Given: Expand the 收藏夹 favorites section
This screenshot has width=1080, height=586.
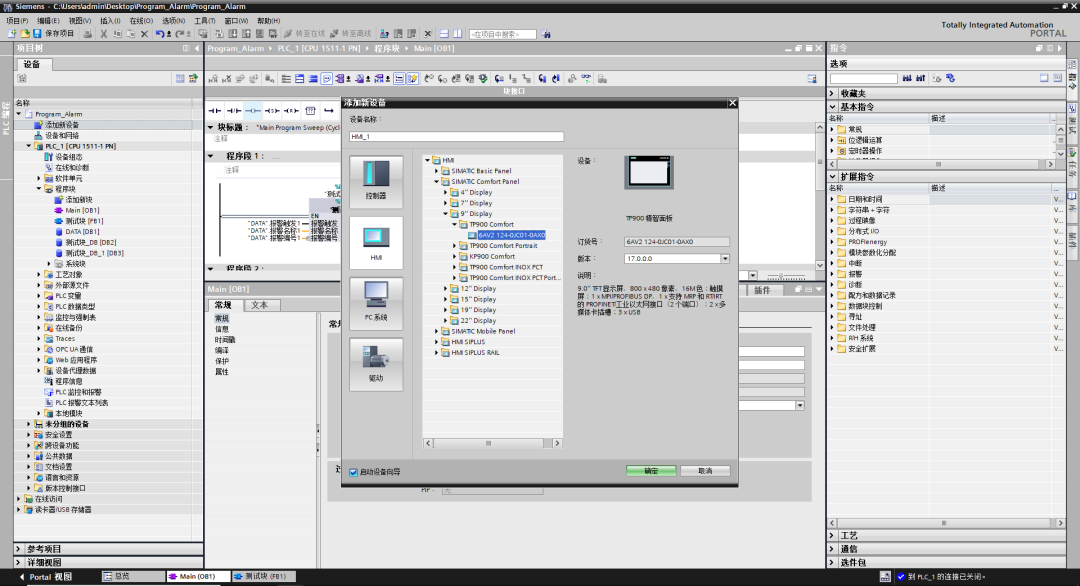Looking at the screenshot, I should click(833, 93).
